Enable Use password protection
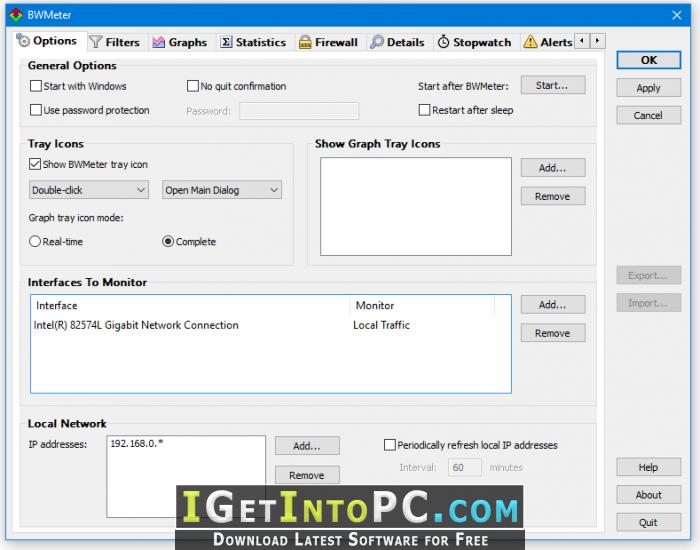 pyautogui.click(x=36, y=110)
